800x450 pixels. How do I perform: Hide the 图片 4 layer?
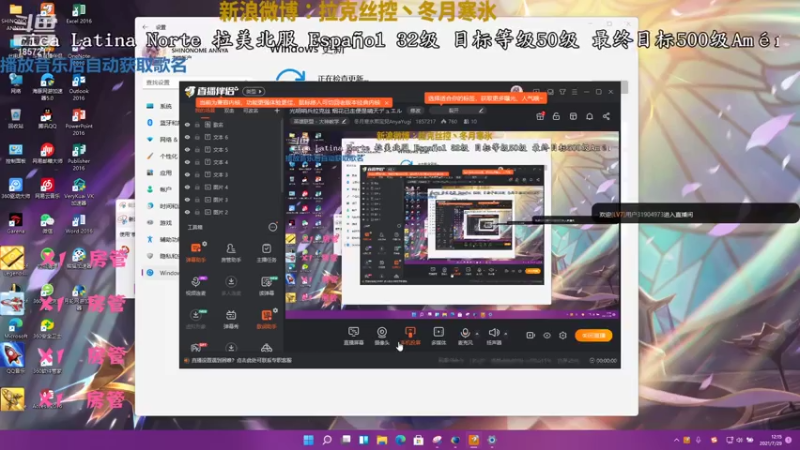click(x=187, y=187)
